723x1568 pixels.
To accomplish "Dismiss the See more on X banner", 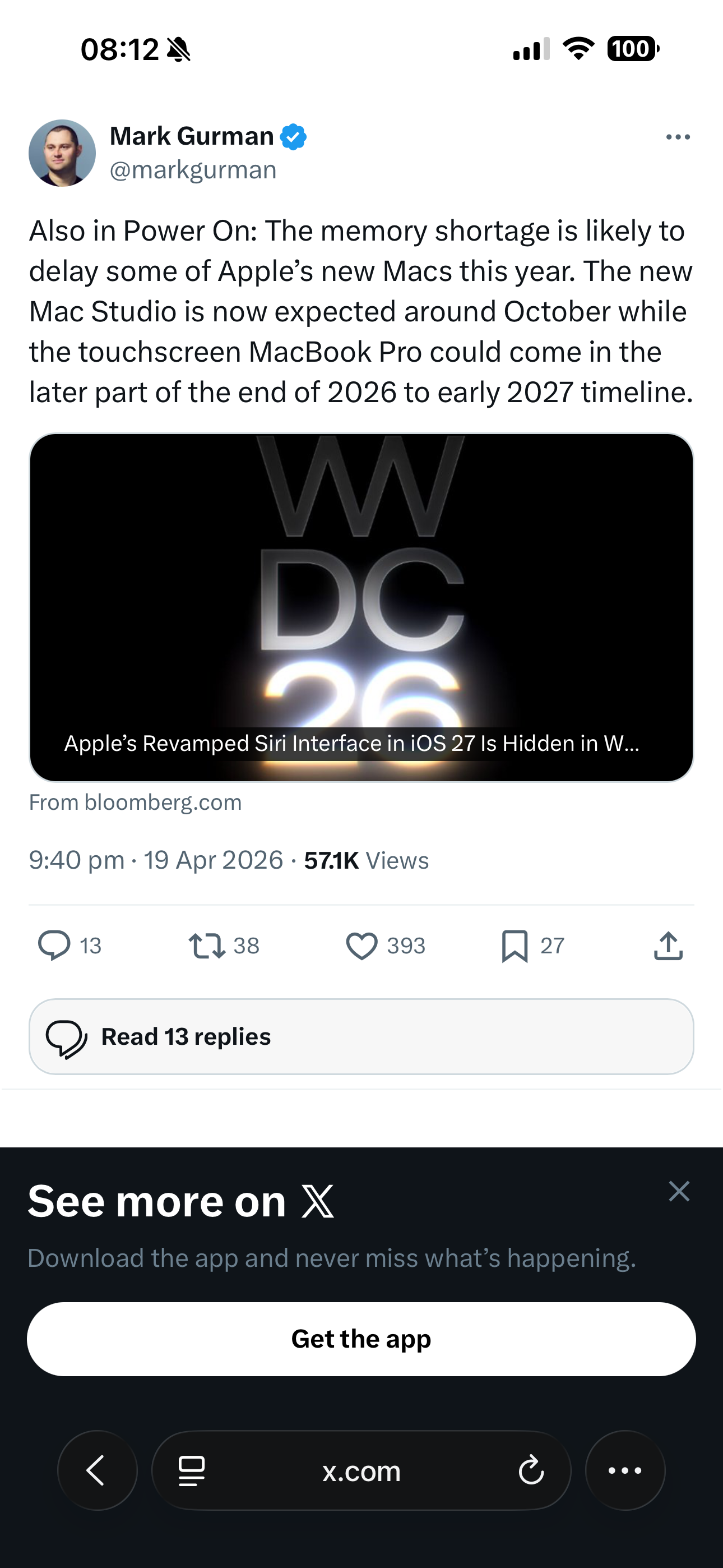I will point(679,1191).
